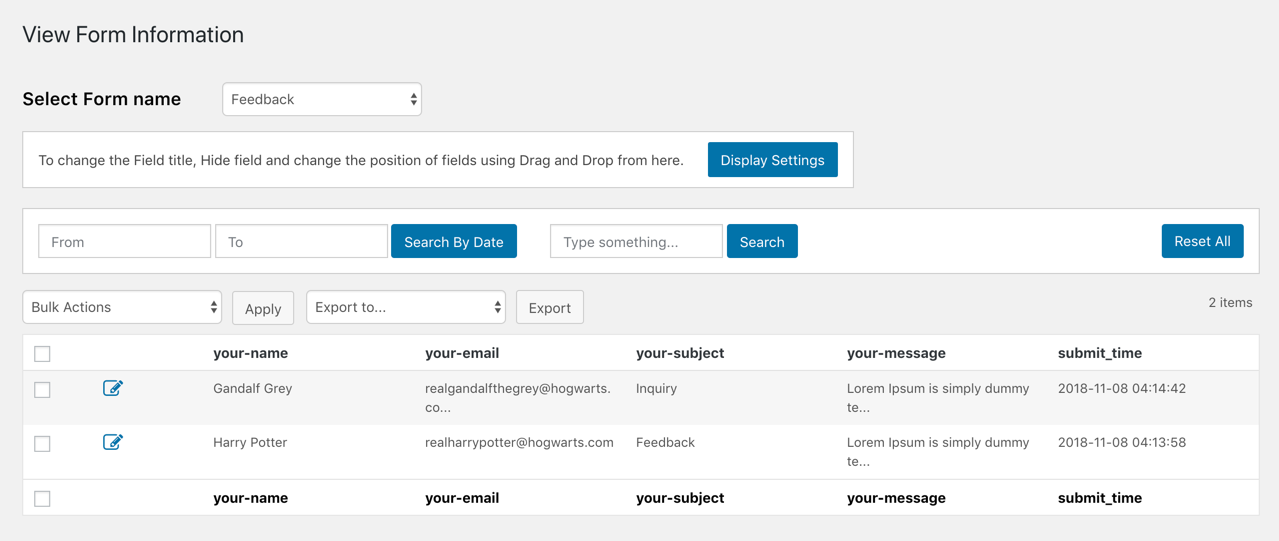
Task: Click the your-name column header
Action: 250,353
